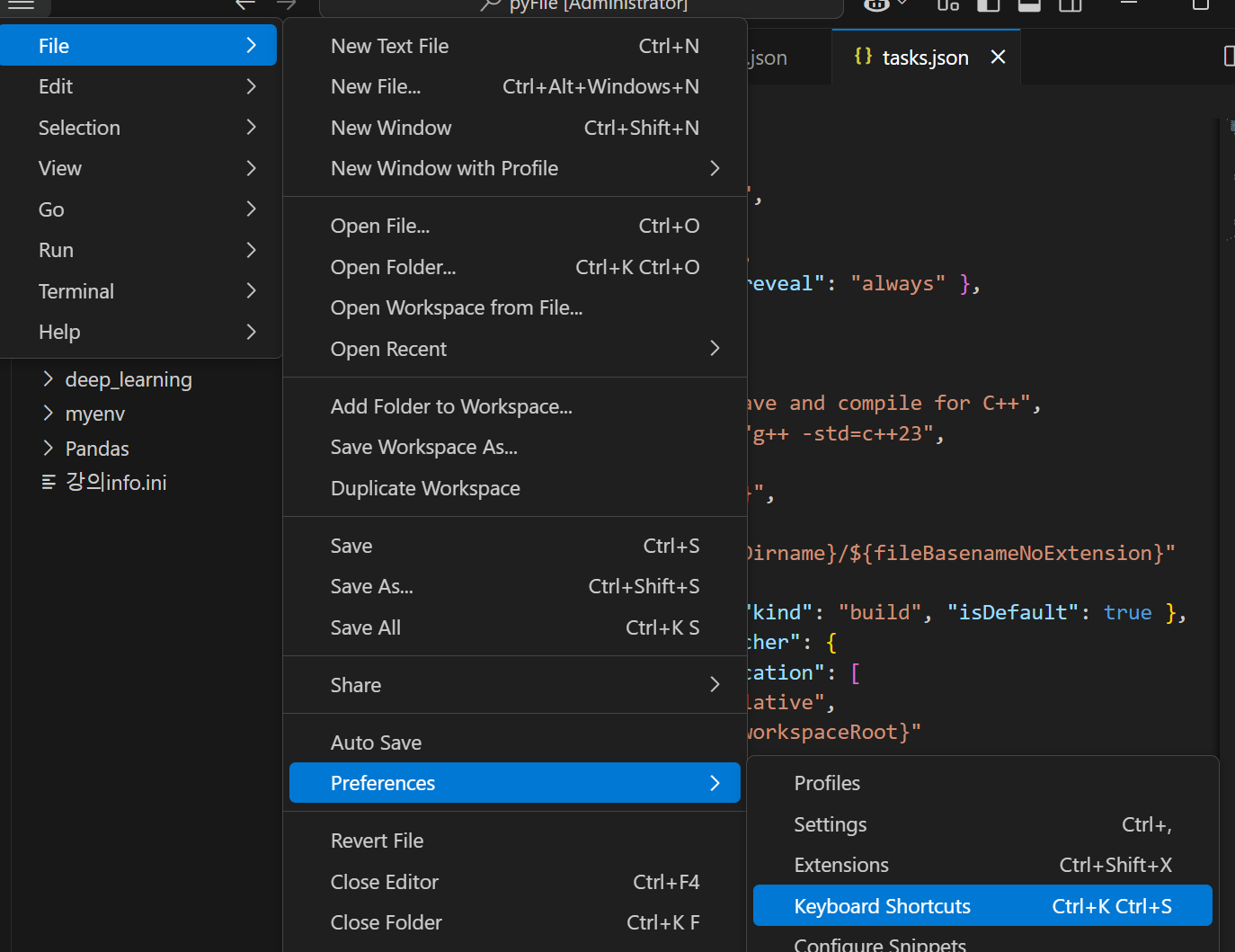Choose Close Folder
Image resolution: width=1235 pixels, height=952 pixels.
pos(515,922)
